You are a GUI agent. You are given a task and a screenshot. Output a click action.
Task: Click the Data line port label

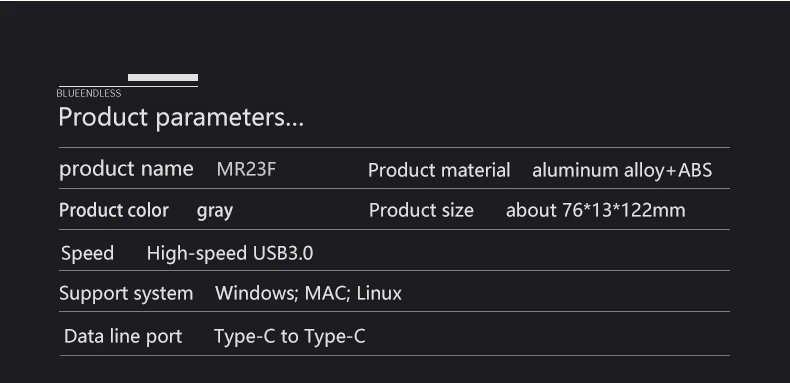tap(123, 336)
